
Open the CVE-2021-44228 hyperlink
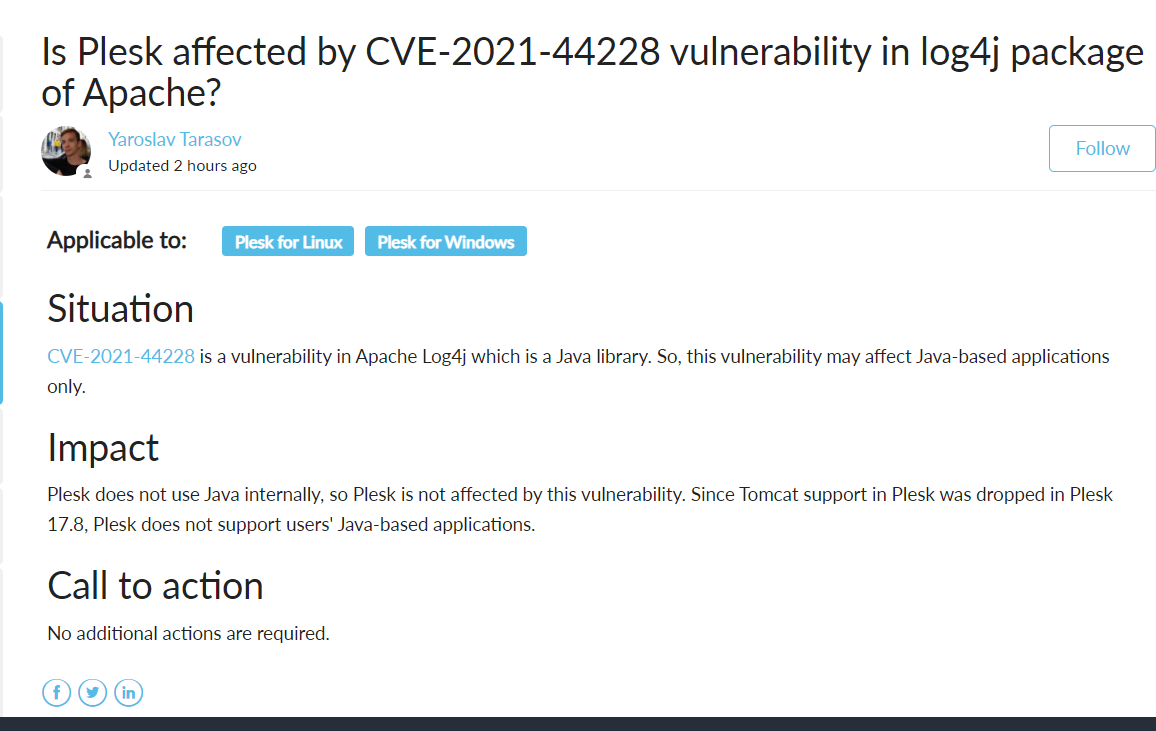click(121, 357)
